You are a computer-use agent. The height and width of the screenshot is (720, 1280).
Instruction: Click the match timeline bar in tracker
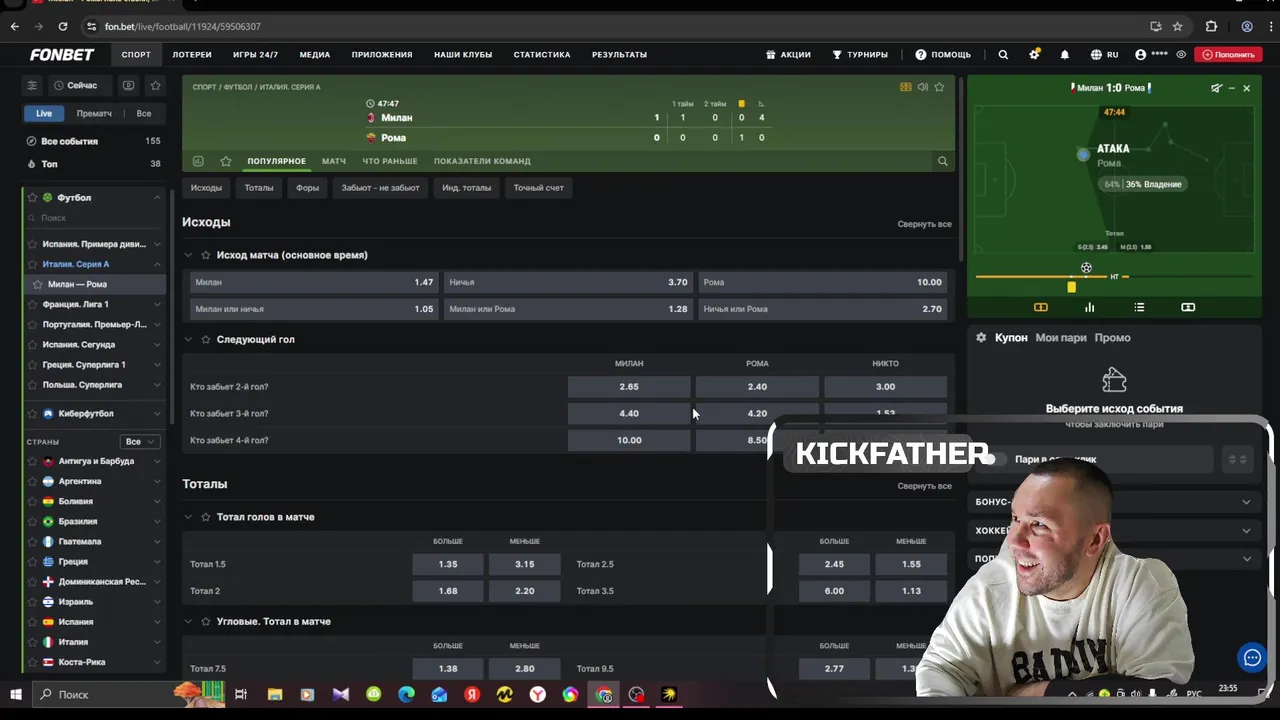point(1114,276)
